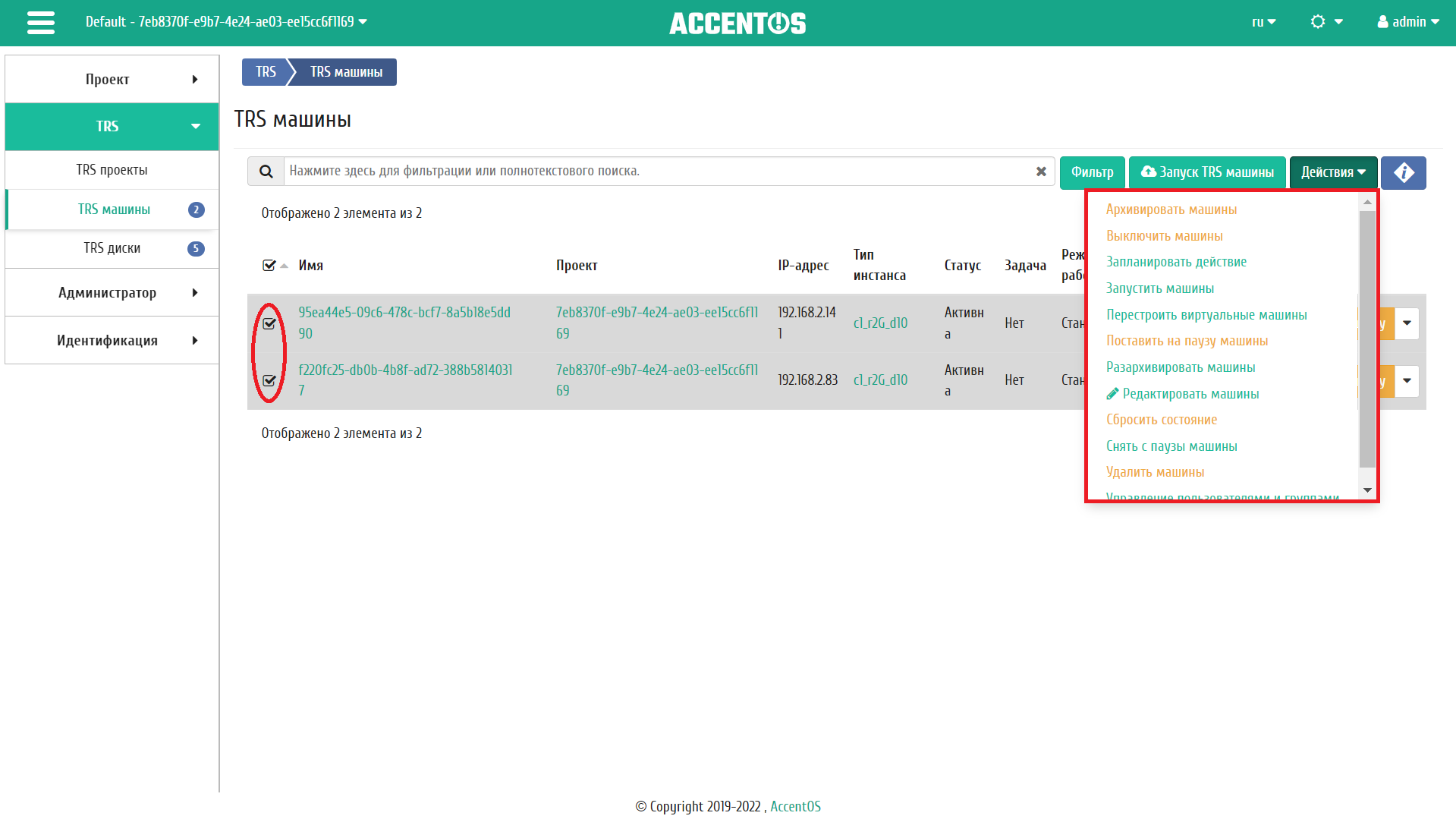Viewport: 1456px width, 819px height.
Task: Open project link in first machine row
Action: (x=657, y=323)
